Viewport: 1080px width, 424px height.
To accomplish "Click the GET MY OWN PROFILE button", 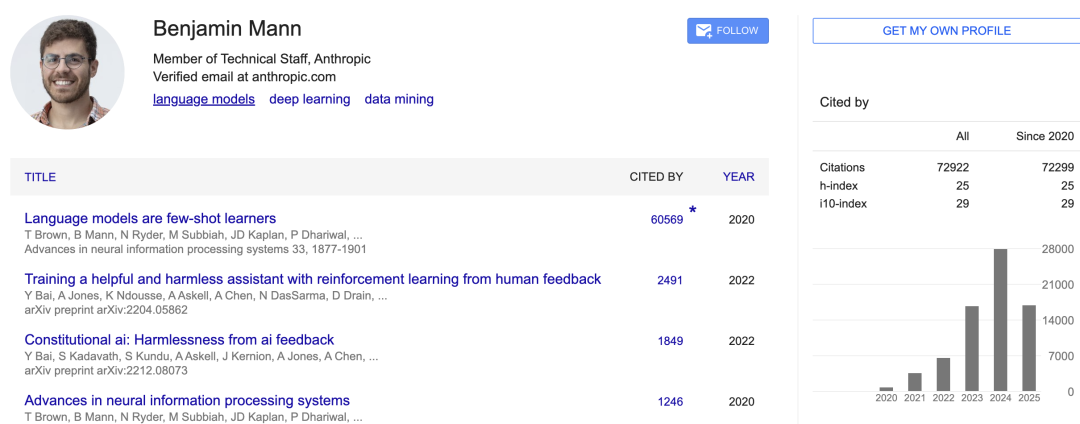I will tap(946, 31).
